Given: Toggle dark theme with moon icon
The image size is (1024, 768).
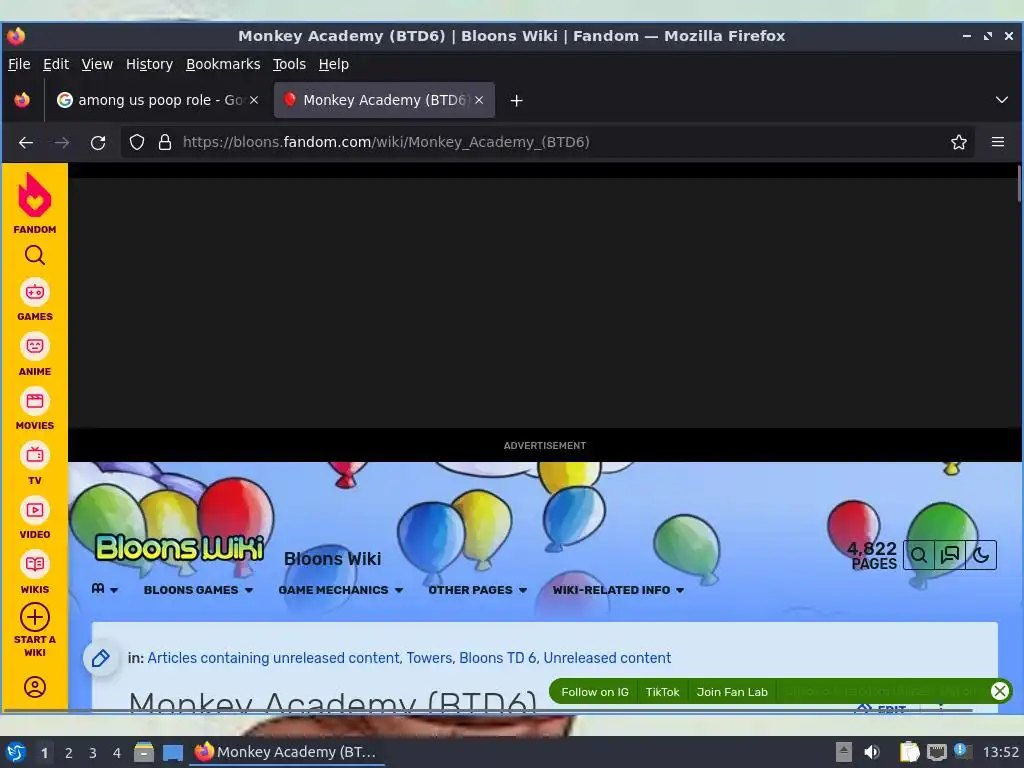Looking at the screenshot, I should tap(981, 556).
